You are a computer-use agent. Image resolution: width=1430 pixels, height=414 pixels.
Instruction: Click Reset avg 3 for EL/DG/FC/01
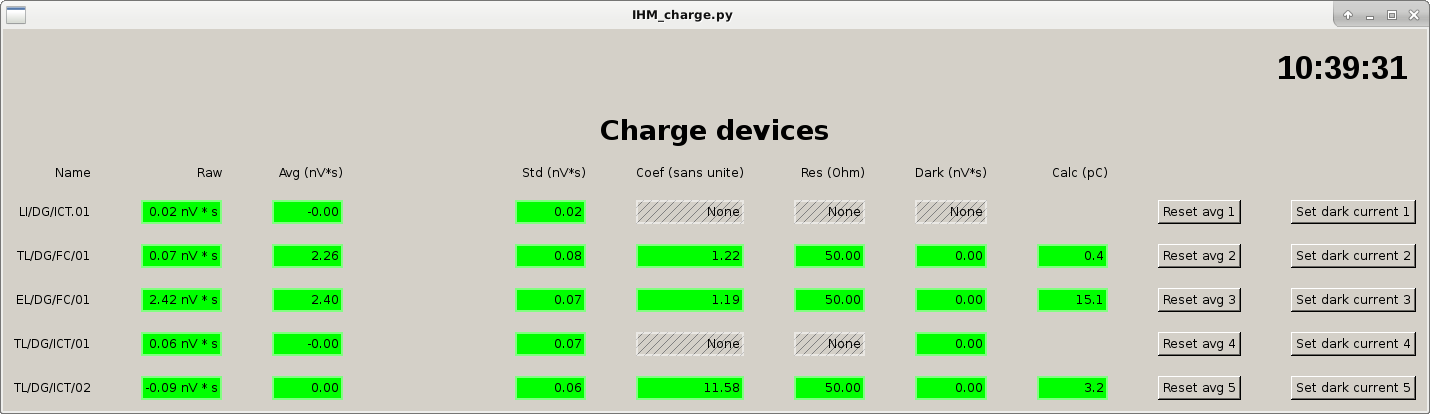(x=1199, y=299)
